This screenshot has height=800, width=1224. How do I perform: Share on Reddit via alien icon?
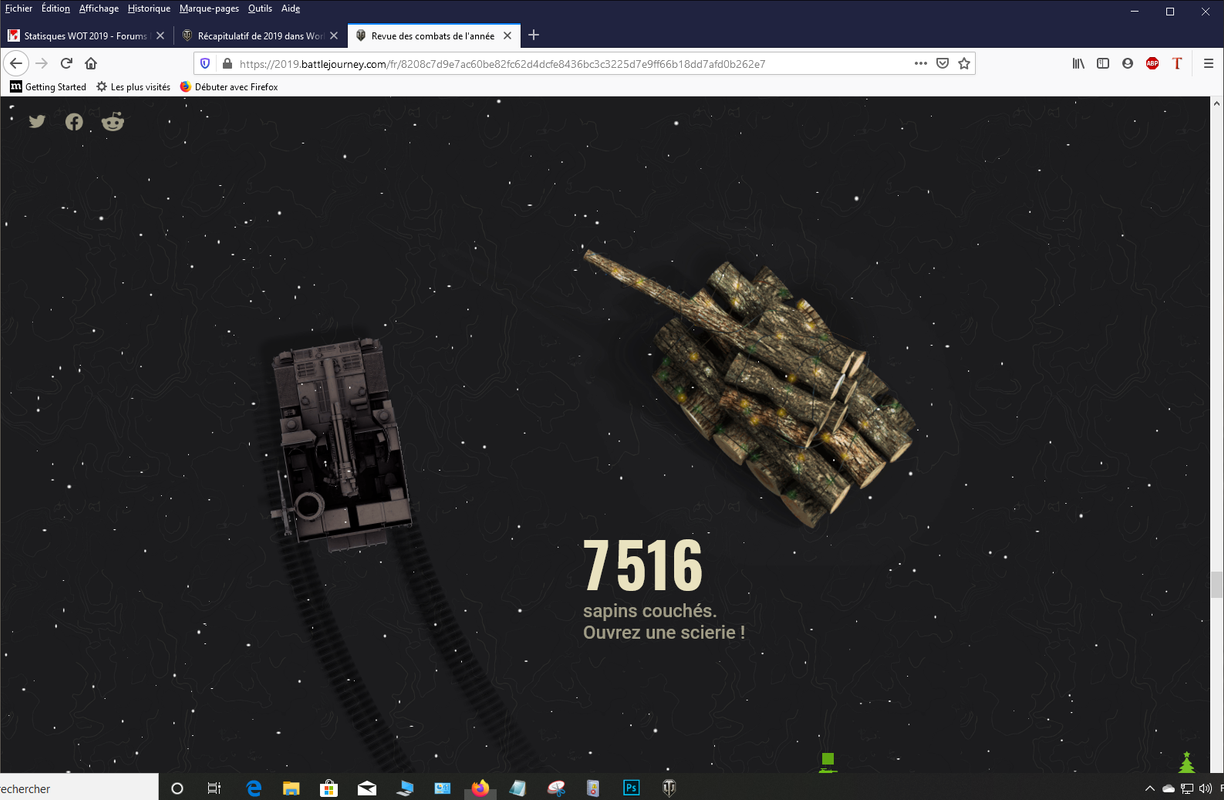[x=113, y=122]
